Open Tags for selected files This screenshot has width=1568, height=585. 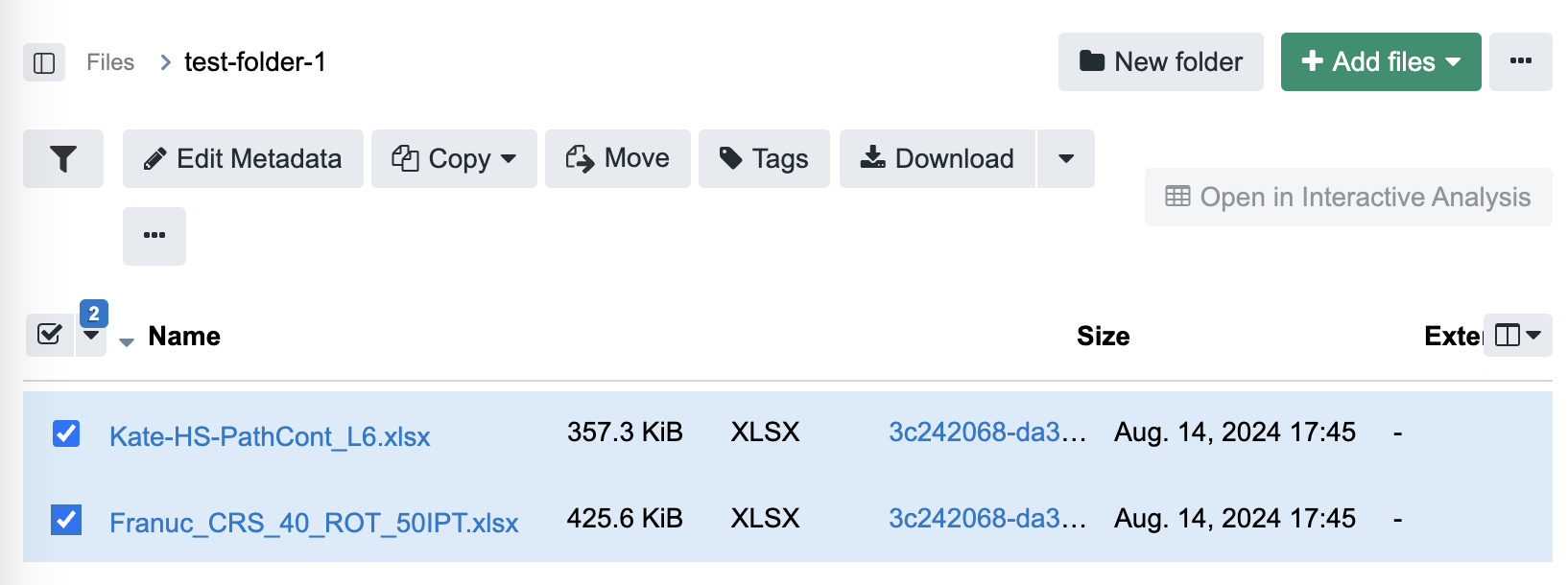click(x=764, y=158)
